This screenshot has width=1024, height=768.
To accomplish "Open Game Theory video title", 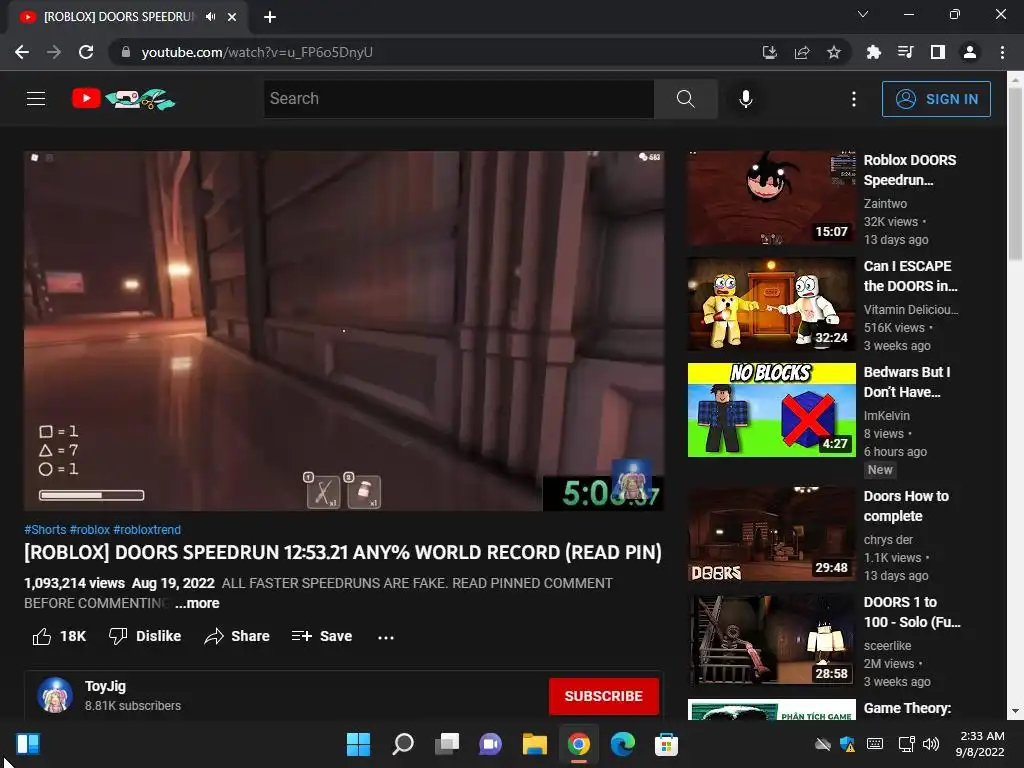I will click(x=907, y=709).
